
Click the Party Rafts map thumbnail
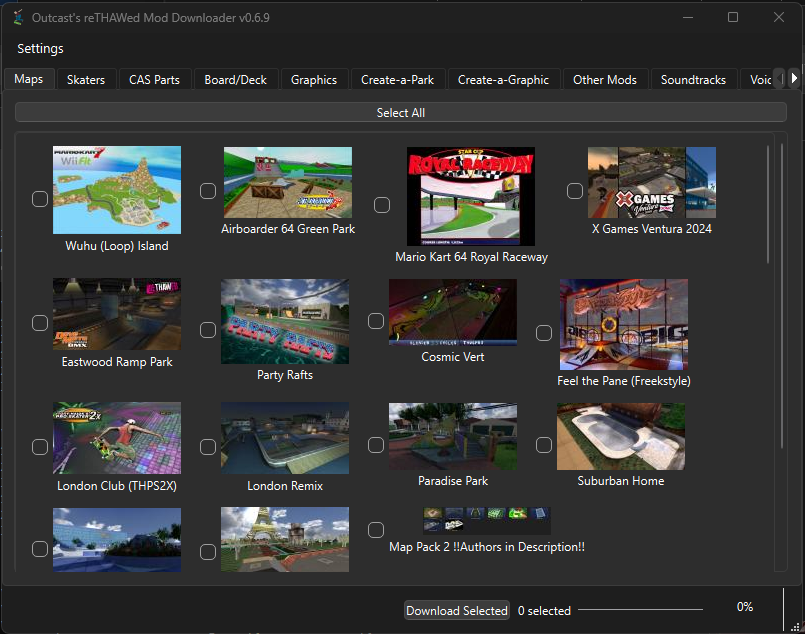pyautogui.click(x=284, y=321)
